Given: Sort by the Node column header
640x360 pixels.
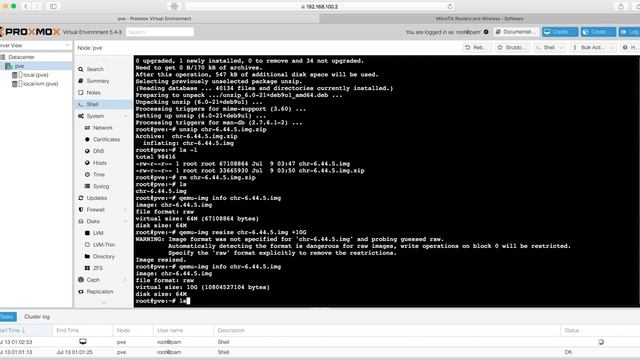Looking at the screenshot, I should click(133, 330).
